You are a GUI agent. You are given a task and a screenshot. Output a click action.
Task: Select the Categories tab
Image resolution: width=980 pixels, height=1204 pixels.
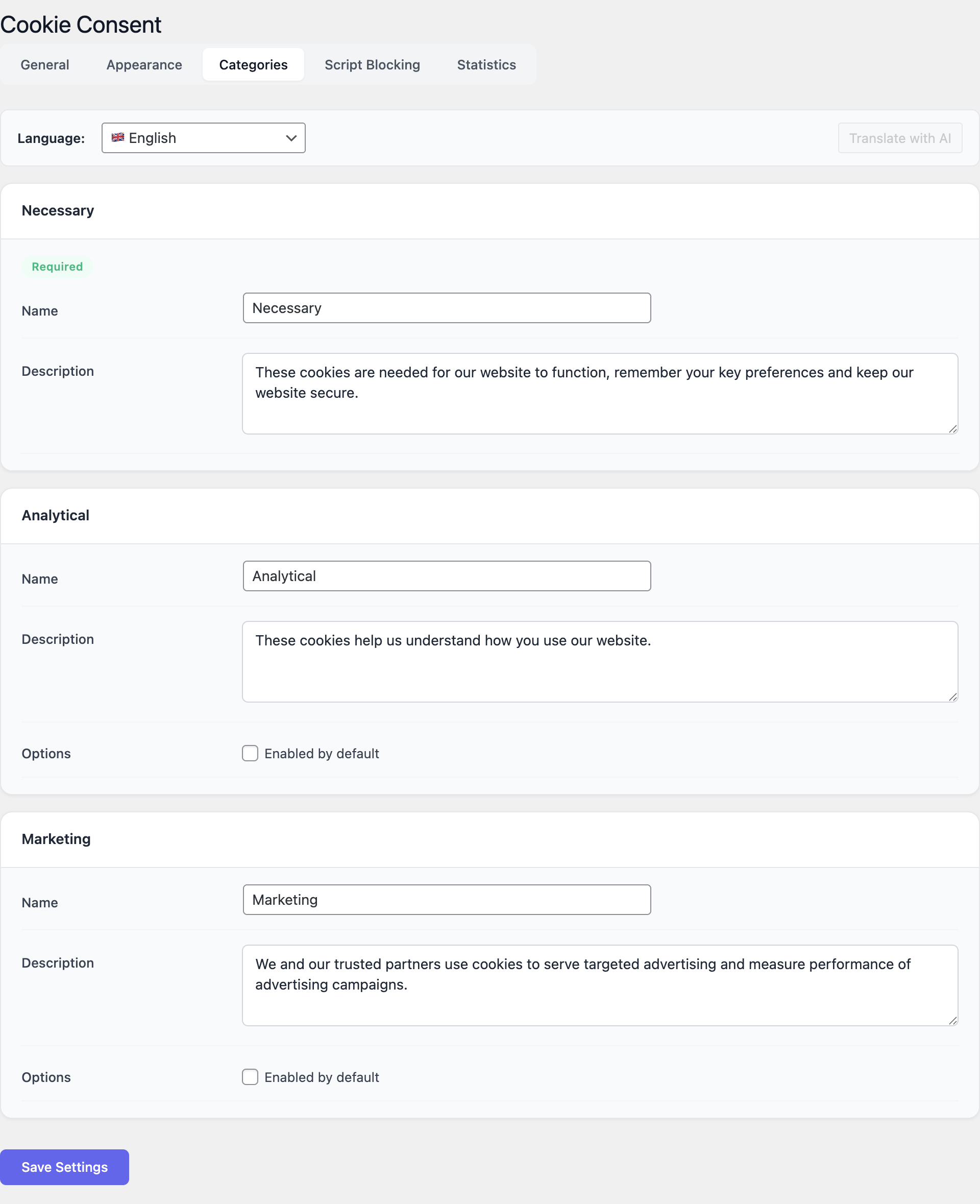[253, 65]
